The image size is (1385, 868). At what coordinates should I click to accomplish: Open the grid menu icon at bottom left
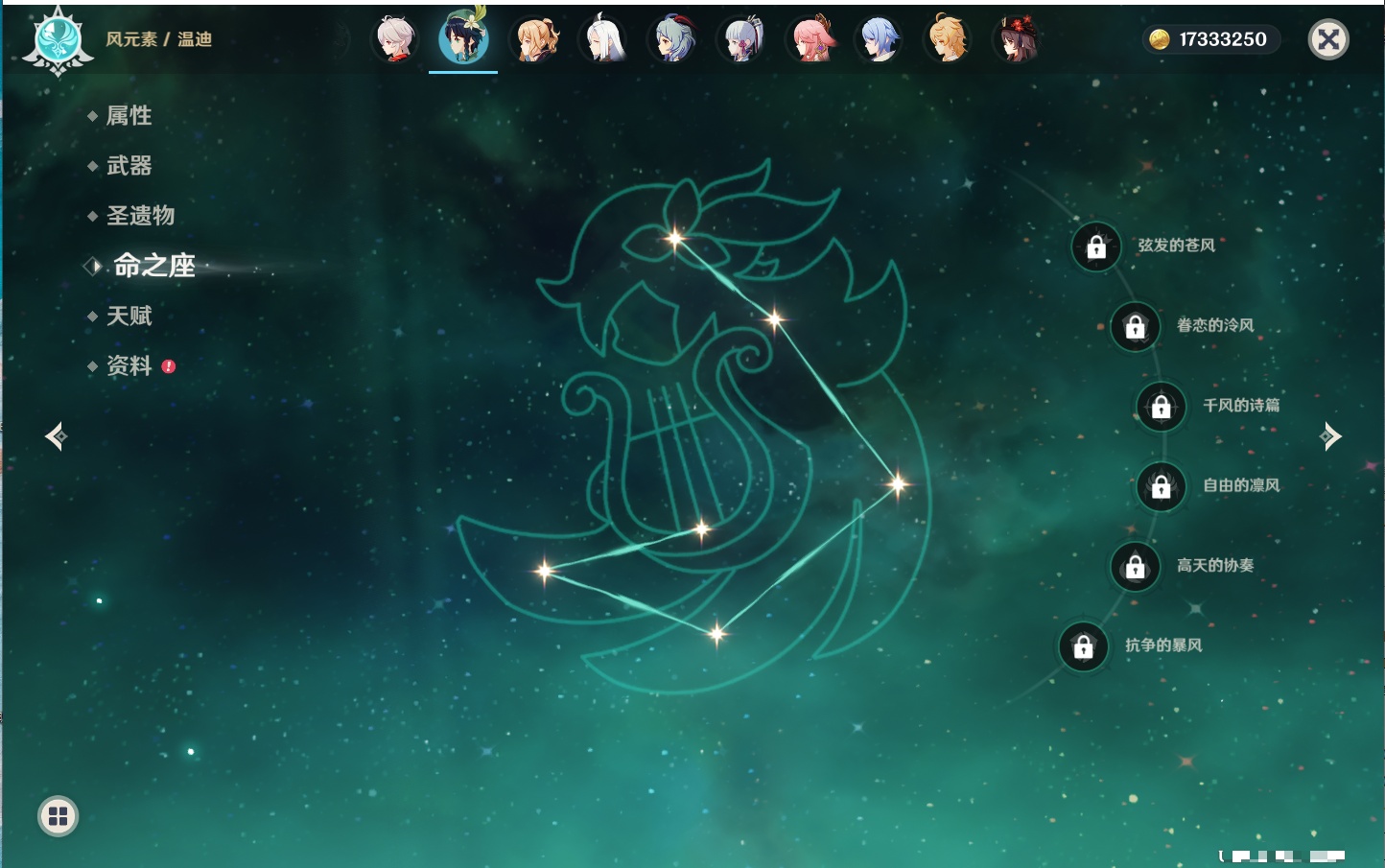tap(58, 816)
